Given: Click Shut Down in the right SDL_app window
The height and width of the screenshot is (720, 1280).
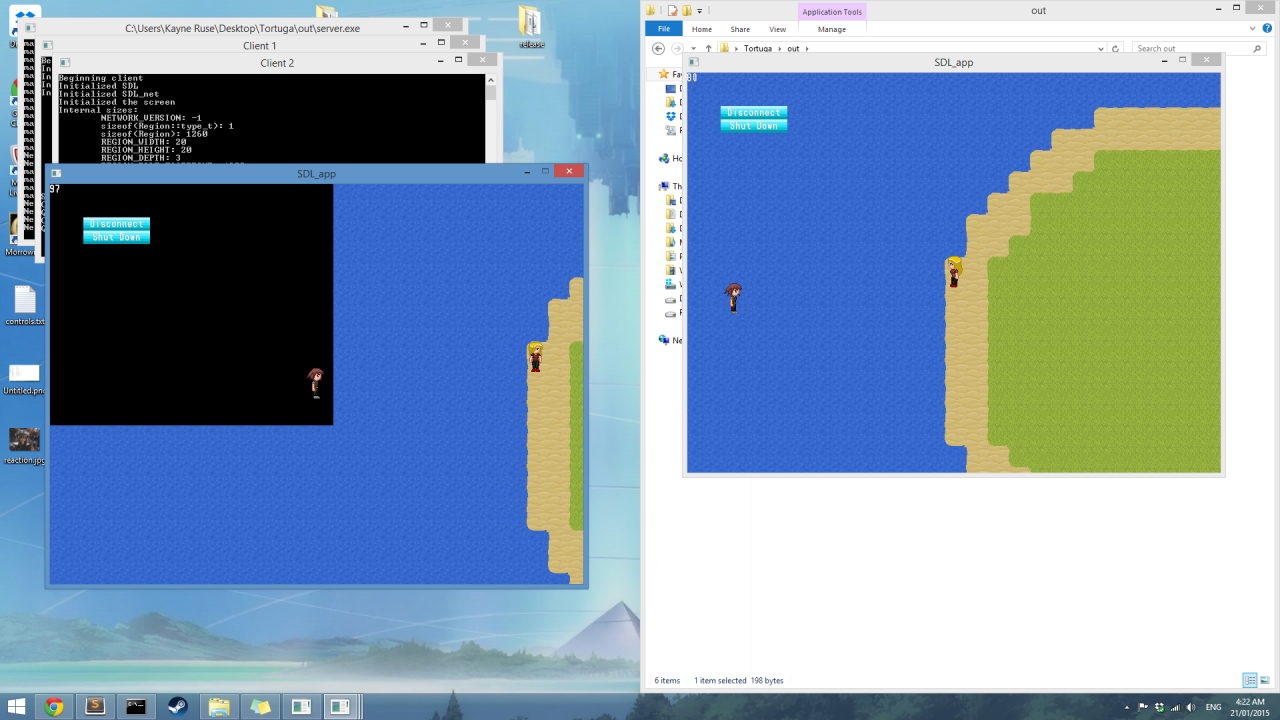Looking at the screenshot, I should (754, 125).
